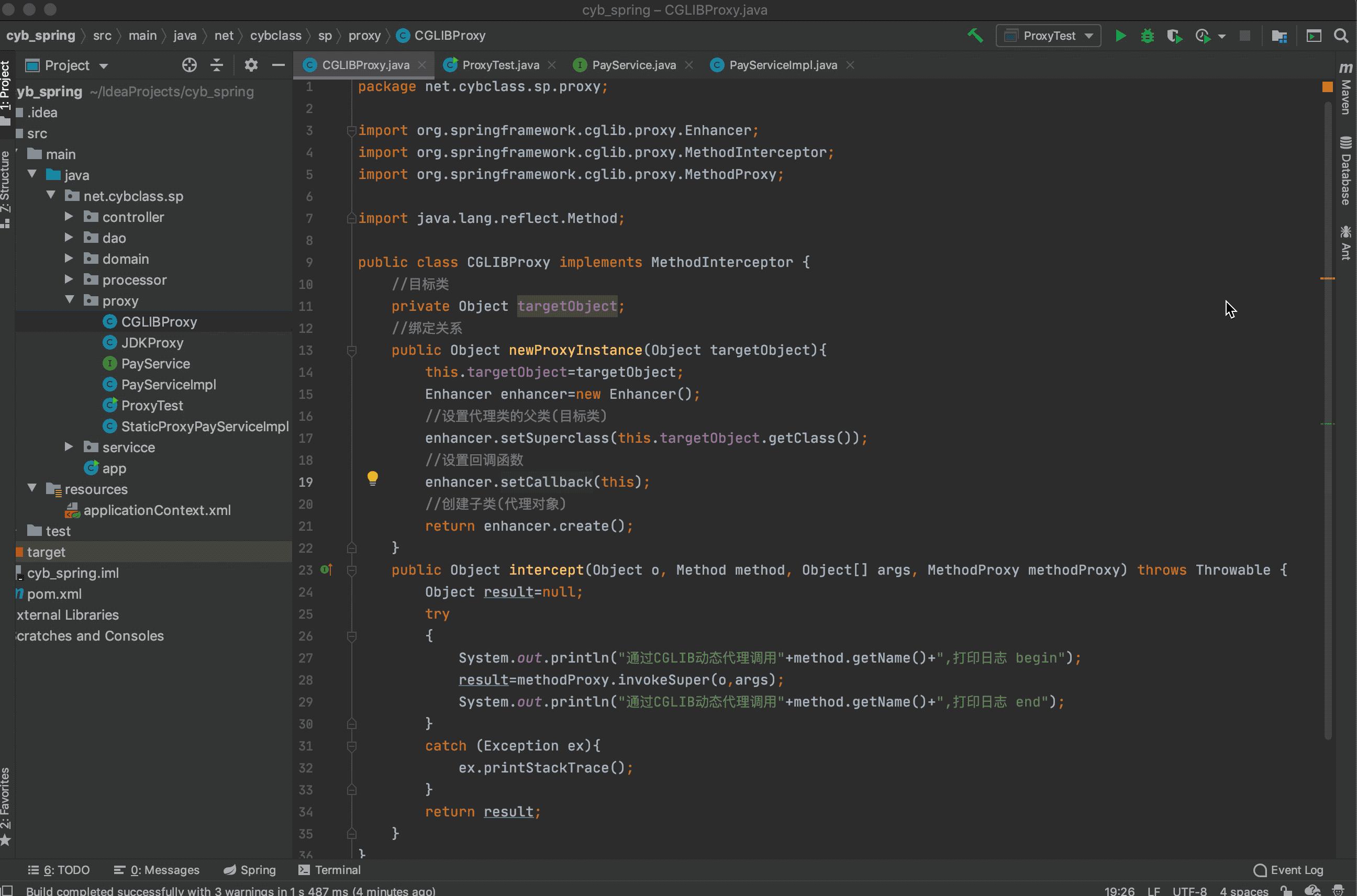Toggle the Database side panel
1357x896 pixels.
tap(1345, 171)
